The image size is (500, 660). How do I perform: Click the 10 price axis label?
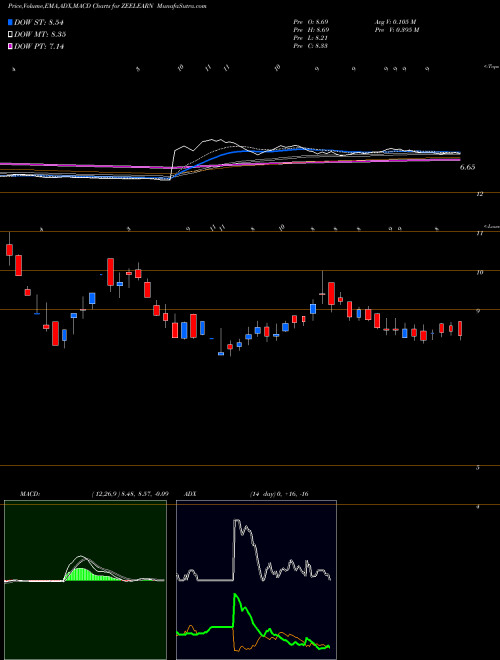click(479, 272)
